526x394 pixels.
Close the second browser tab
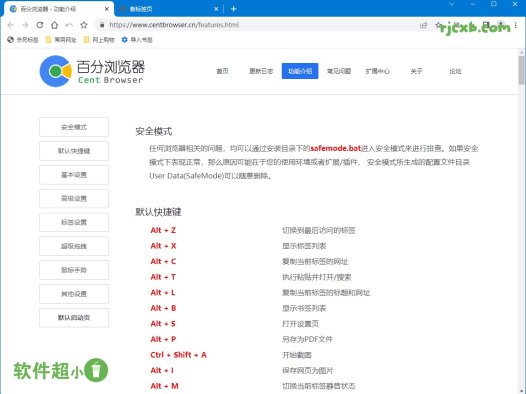click(x=216, y=9)
